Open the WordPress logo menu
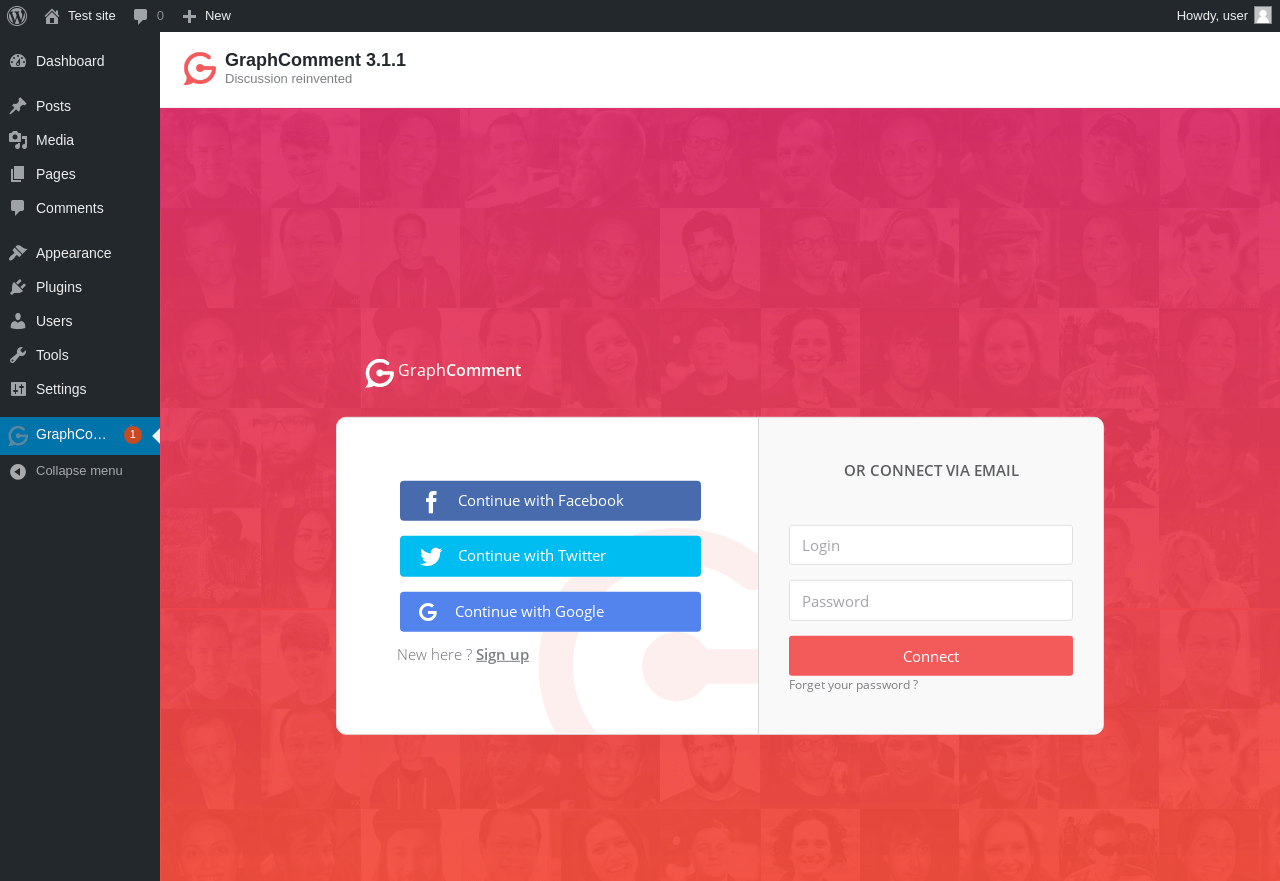The image size is (1280, 881). pyautogui.click(x=17, y=16)
